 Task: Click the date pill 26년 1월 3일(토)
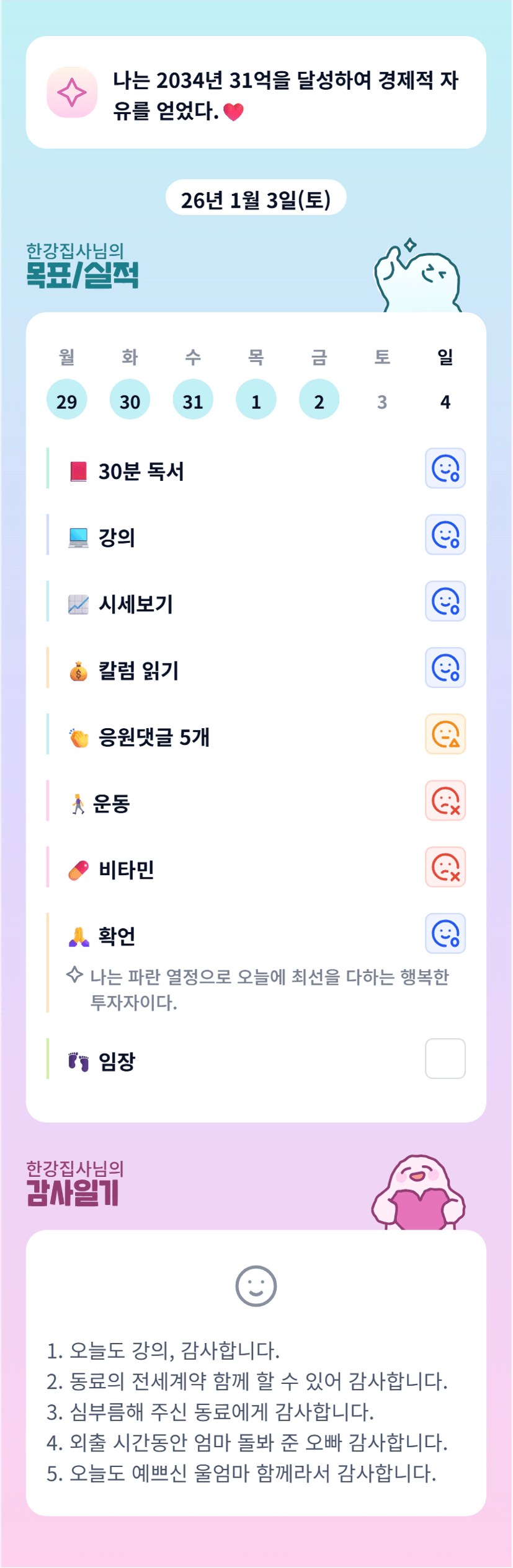256,198
